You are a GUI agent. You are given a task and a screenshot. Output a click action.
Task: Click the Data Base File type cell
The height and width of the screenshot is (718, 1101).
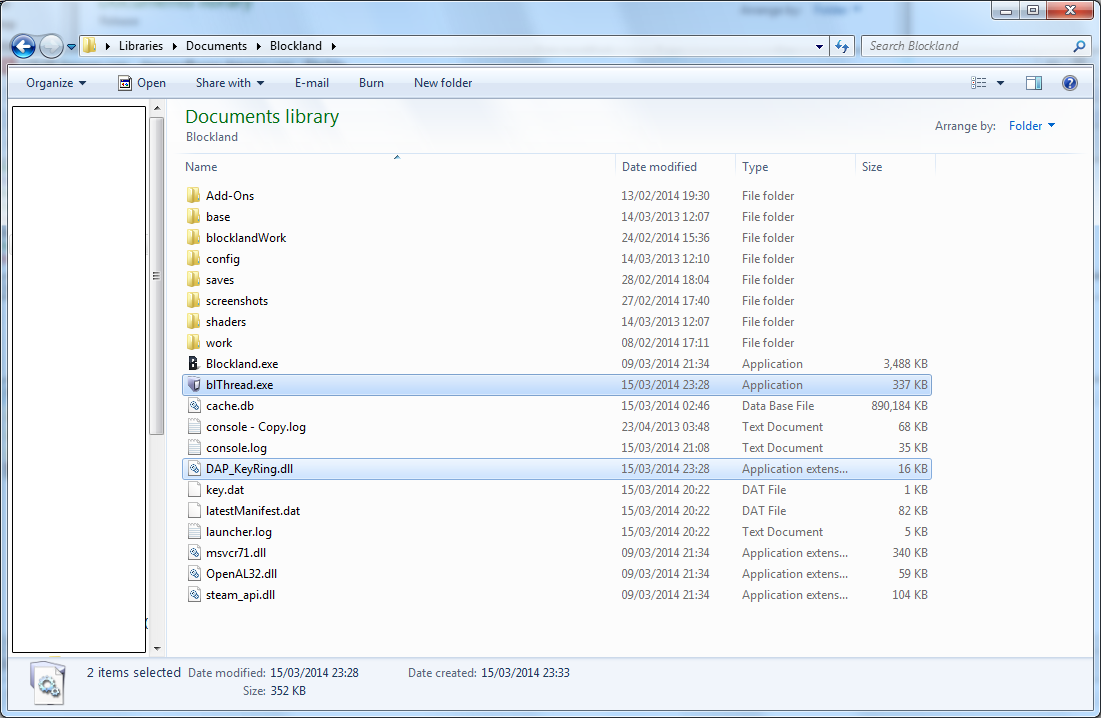[x=778, y=406]
